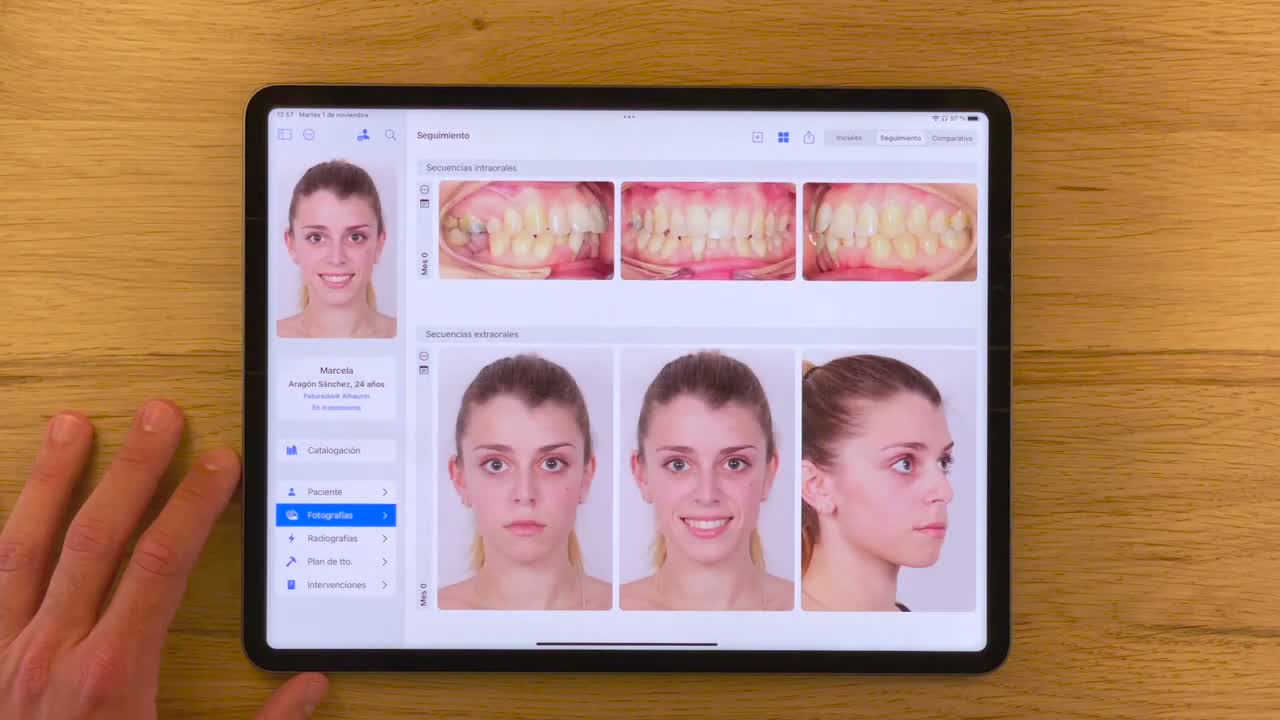Viewport: 1280px width, 720px height.
Task: Select the Seguimiento tab
Action: click(901, 138)
